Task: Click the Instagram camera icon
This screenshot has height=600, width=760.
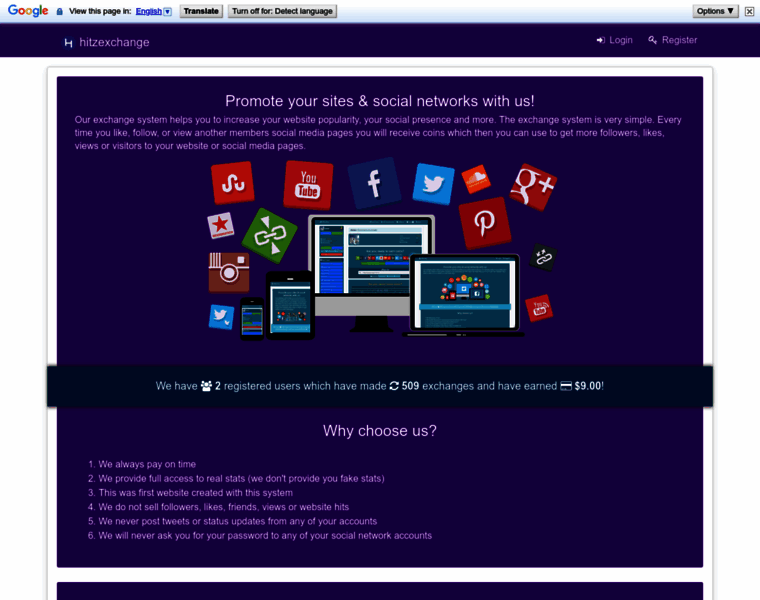Action: click(229, 272)
